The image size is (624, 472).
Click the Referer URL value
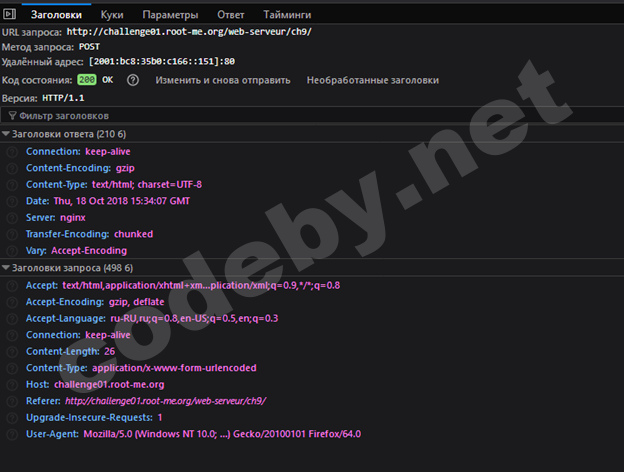[x=166, y=401]
